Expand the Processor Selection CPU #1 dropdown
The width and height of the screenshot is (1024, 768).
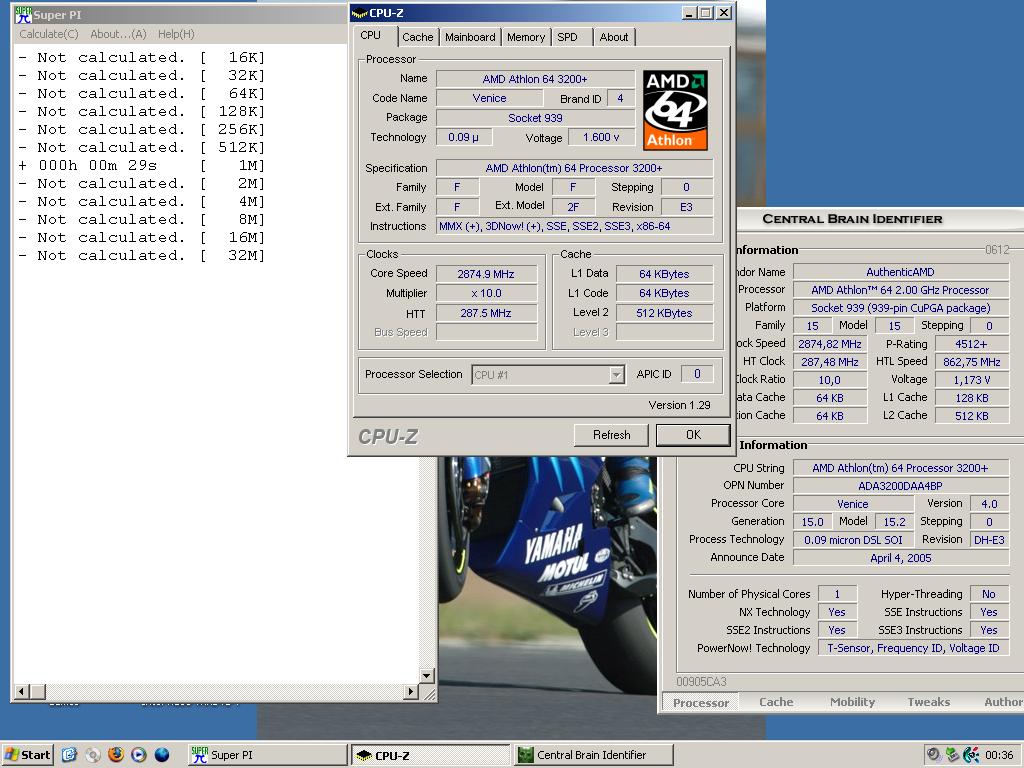coord(616,375)
